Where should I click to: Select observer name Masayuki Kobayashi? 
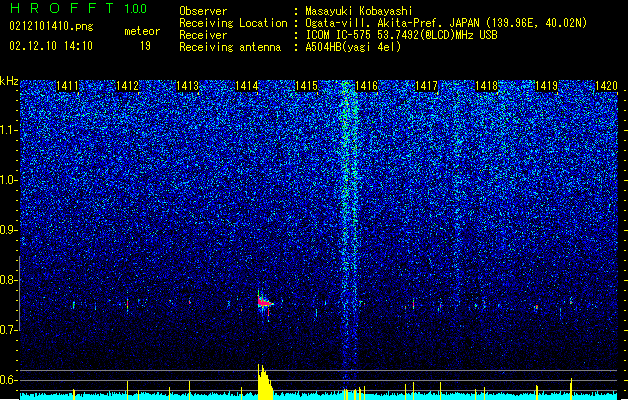pos(359,11)
